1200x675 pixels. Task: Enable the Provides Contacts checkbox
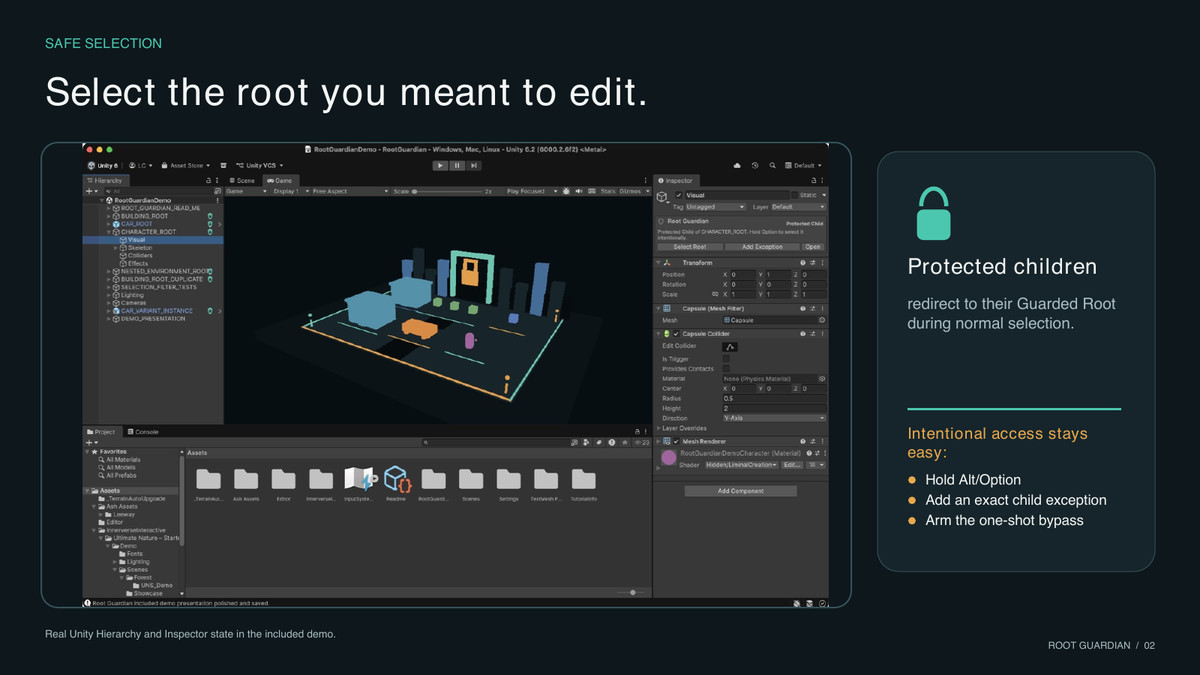click(x=726, y=369)
